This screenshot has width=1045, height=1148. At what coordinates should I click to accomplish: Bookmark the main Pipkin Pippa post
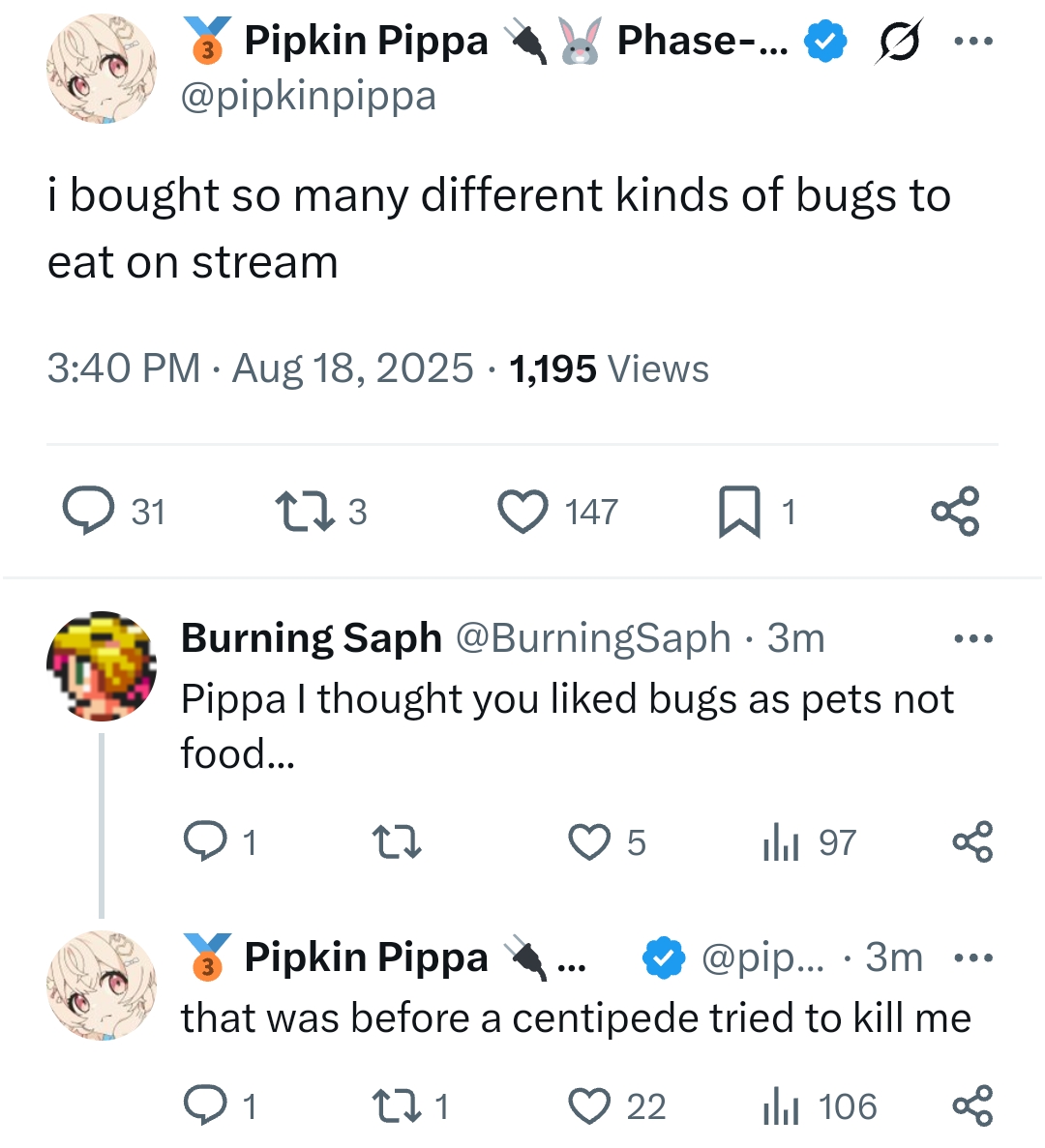pos(739,511)
